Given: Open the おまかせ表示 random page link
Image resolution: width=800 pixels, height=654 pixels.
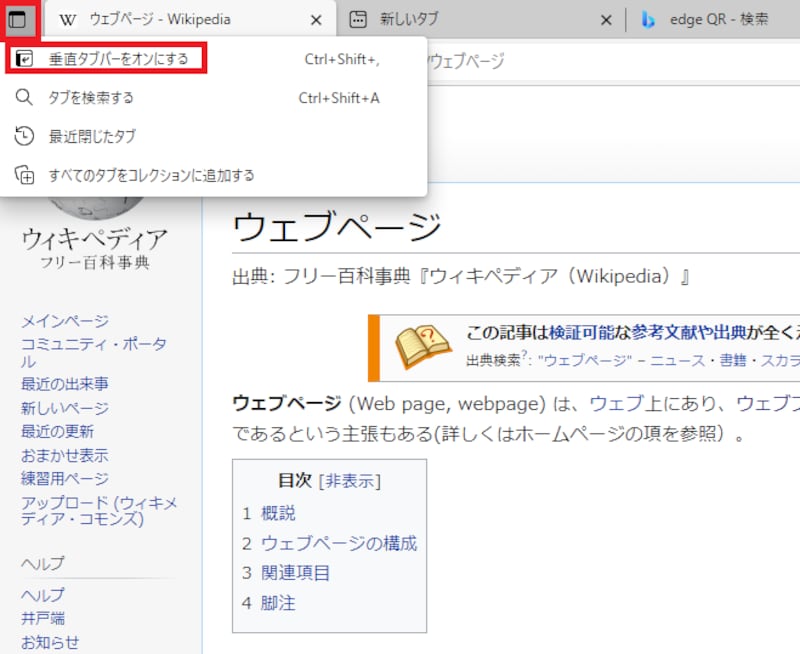Looking at the screenshot, I should pos(65,455).
